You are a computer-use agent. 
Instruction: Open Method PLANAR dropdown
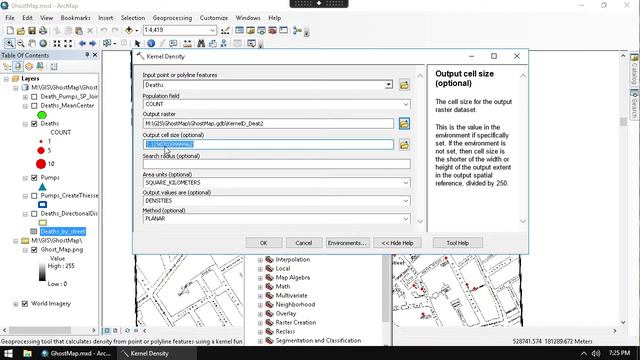pos(406,219)
